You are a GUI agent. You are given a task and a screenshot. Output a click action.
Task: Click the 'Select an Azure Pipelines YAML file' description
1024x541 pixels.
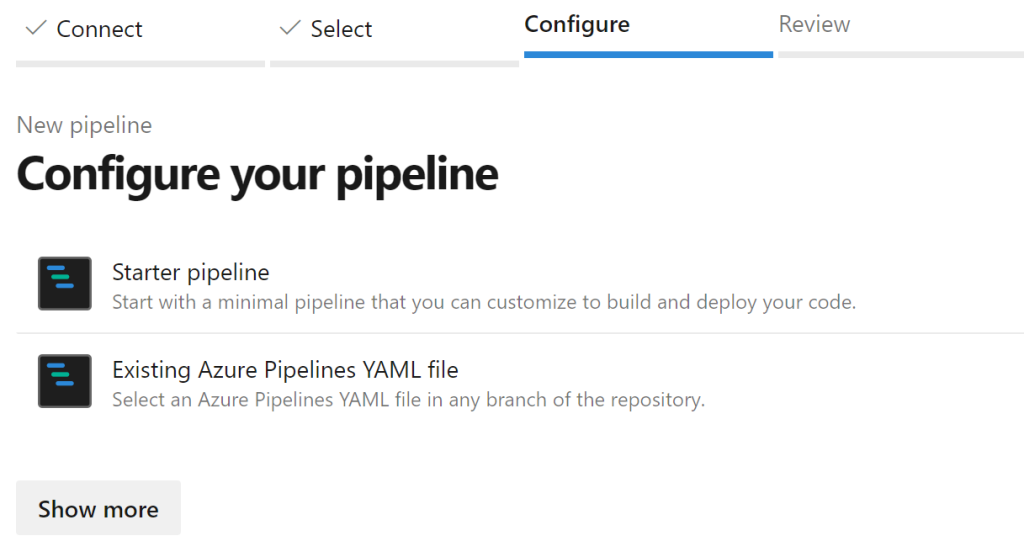409,399
